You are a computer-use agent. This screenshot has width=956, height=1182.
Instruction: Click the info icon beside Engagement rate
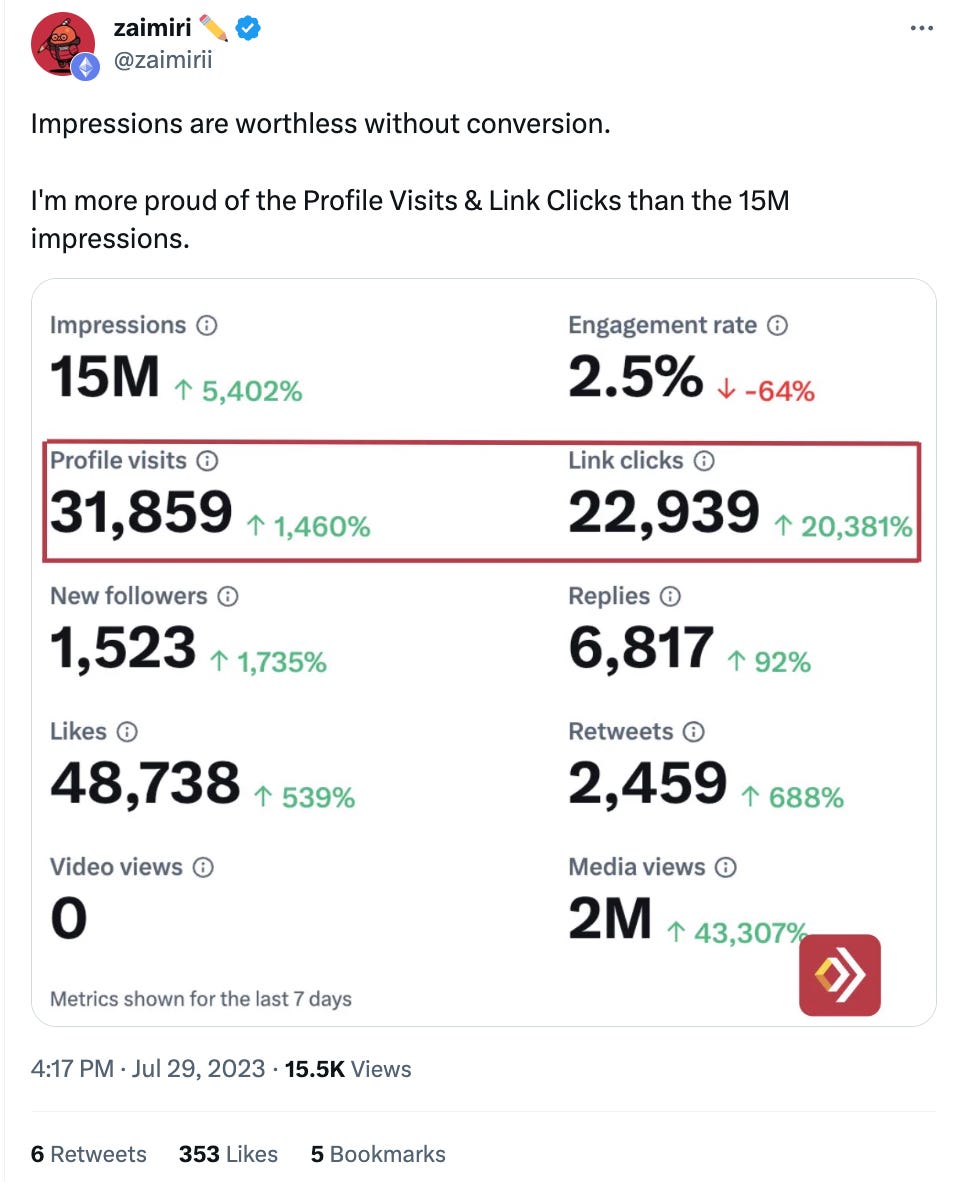click(x=777, y=326)
